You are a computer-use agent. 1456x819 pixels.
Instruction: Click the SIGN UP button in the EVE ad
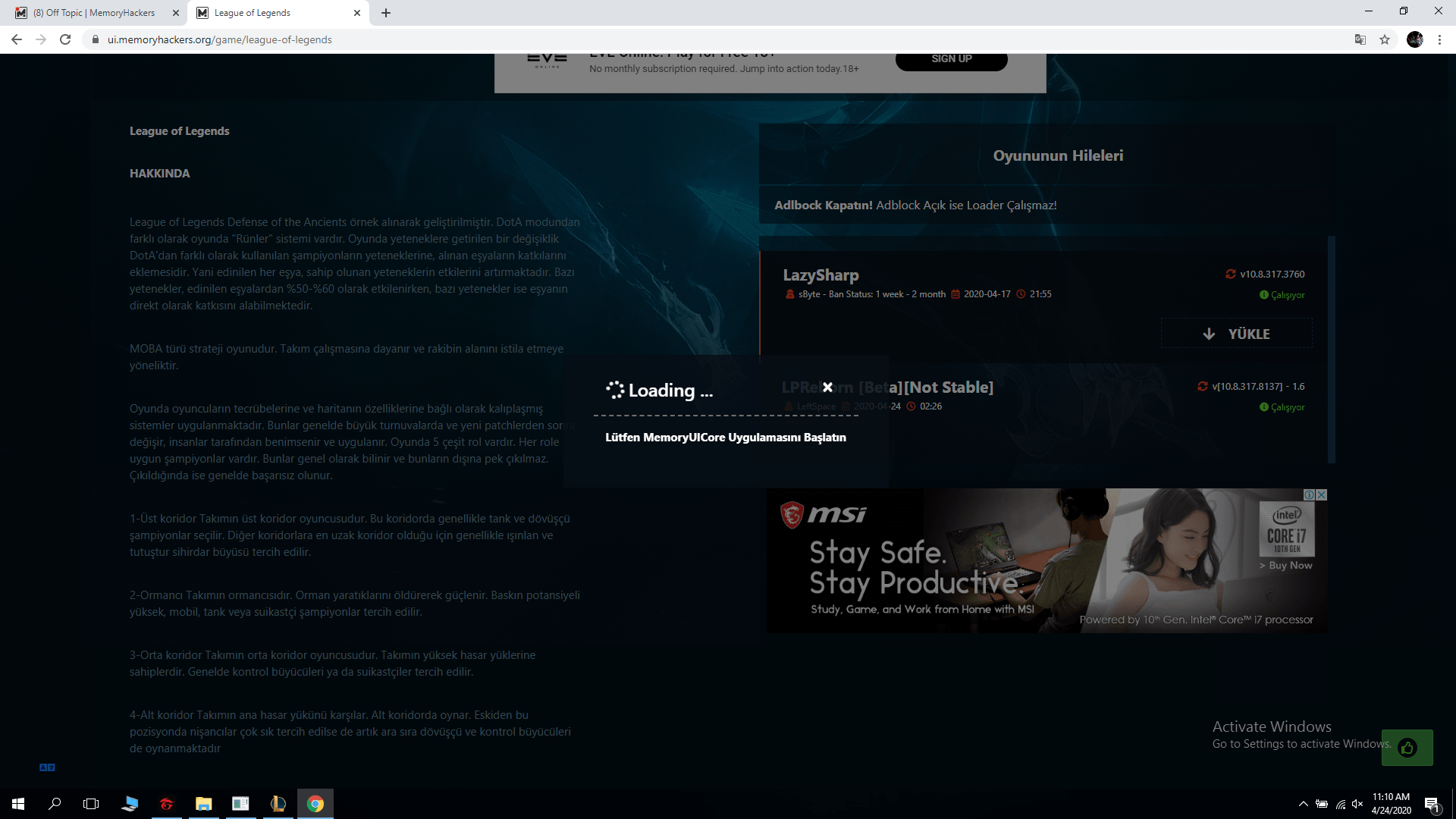point(952,60)
